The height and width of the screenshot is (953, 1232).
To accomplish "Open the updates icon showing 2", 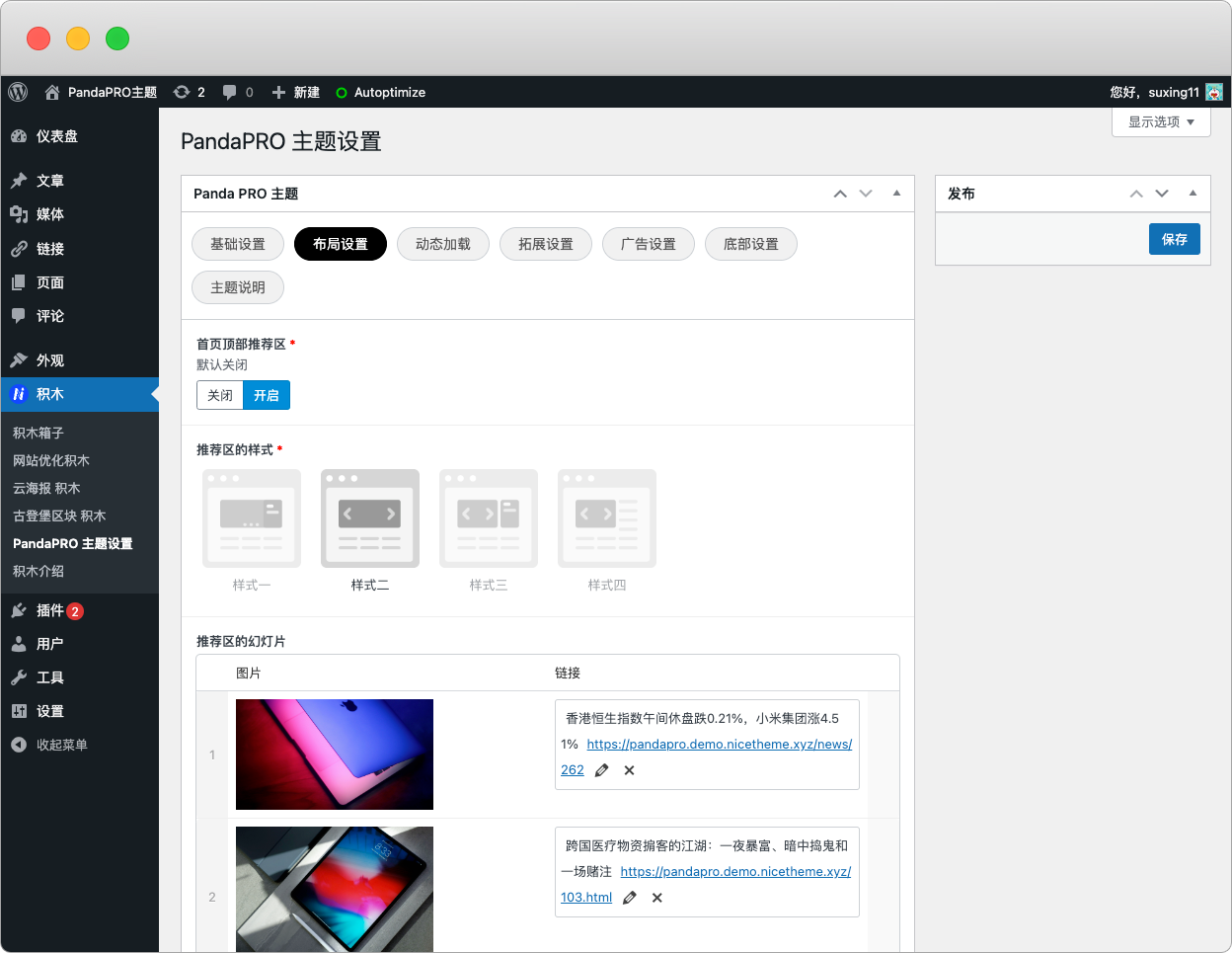I will pos(182,92).
